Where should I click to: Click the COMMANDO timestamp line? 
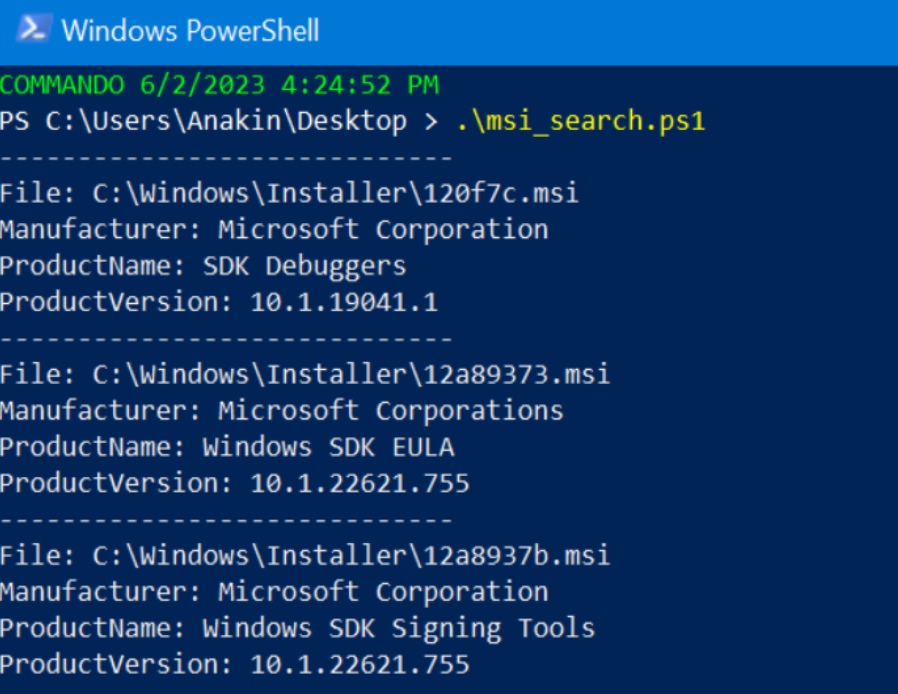point(219,85)
